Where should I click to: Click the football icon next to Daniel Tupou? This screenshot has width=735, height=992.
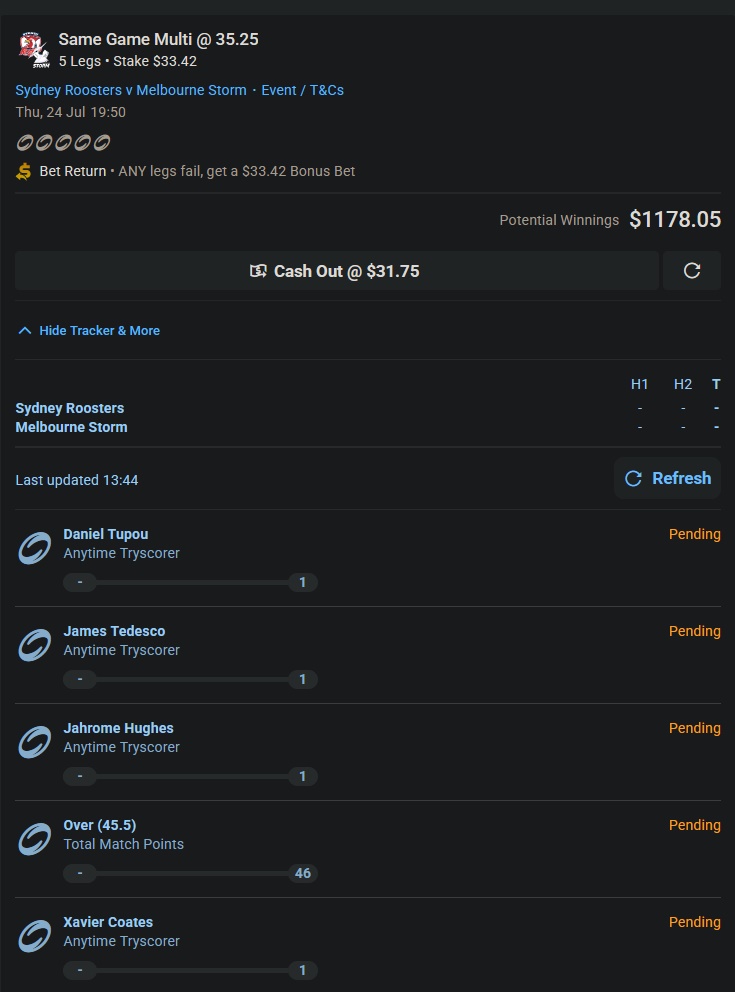tap(34, 548)
